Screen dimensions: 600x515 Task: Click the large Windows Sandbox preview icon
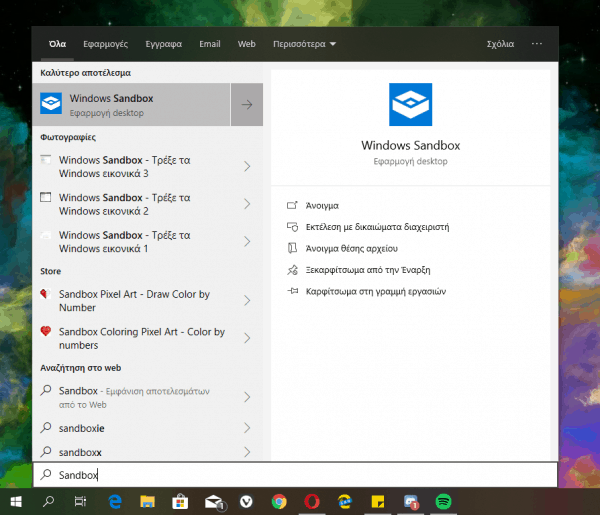click(x=410, y=104)
